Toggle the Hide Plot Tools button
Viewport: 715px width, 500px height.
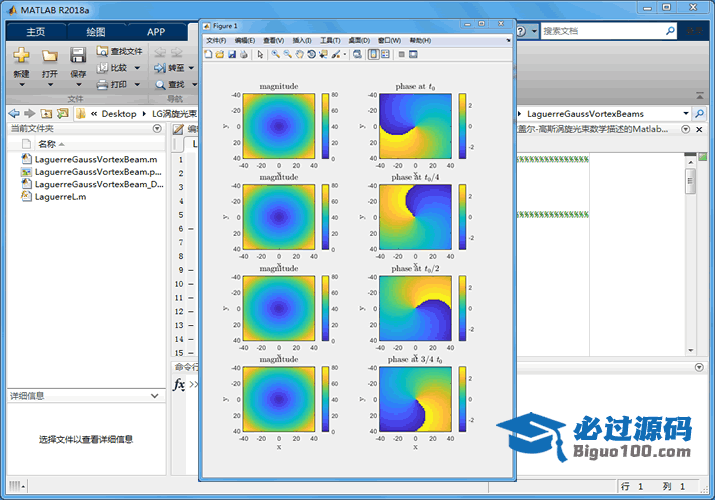tap(400, 54)
